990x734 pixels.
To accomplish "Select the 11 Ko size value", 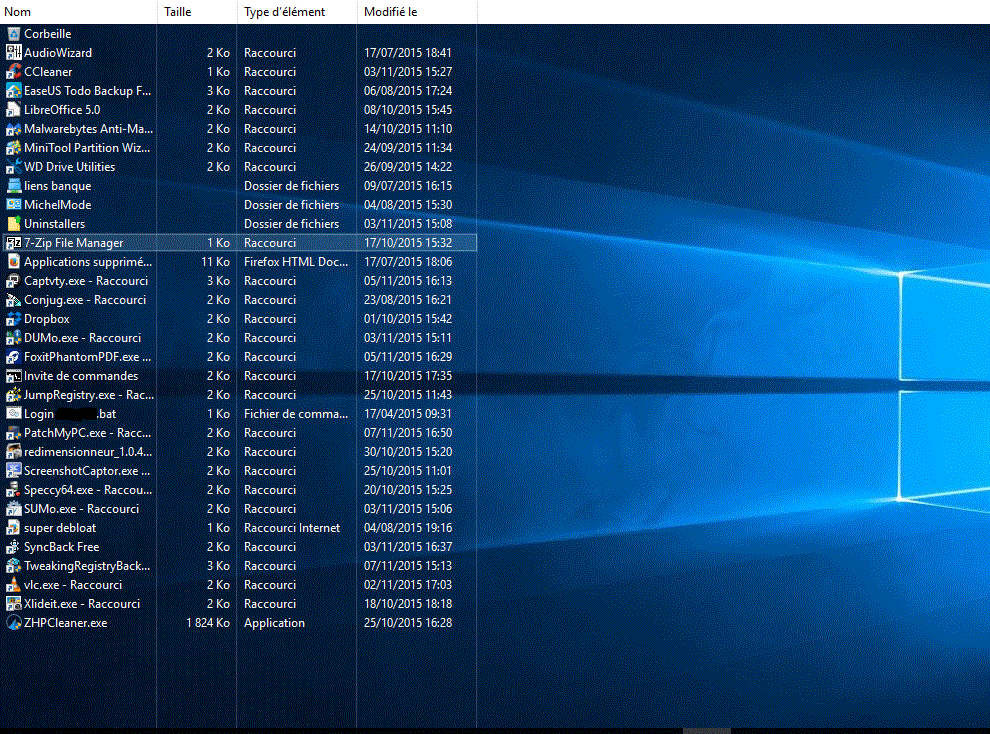I will tap(215, 262).
